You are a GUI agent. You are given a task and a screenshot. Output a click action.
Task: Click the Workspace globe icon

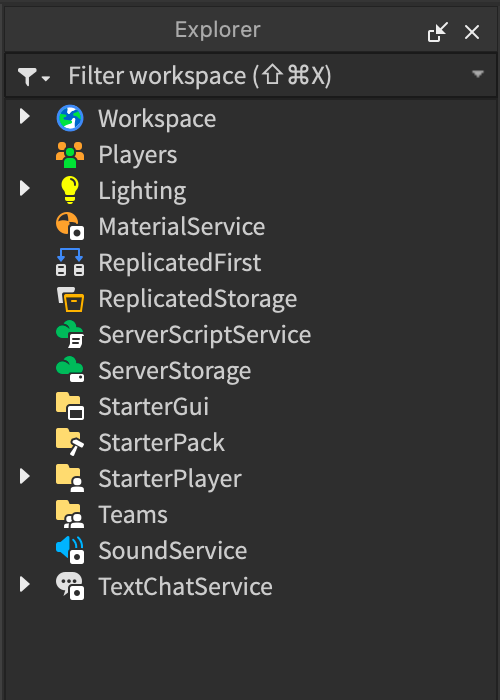point(70,118)
